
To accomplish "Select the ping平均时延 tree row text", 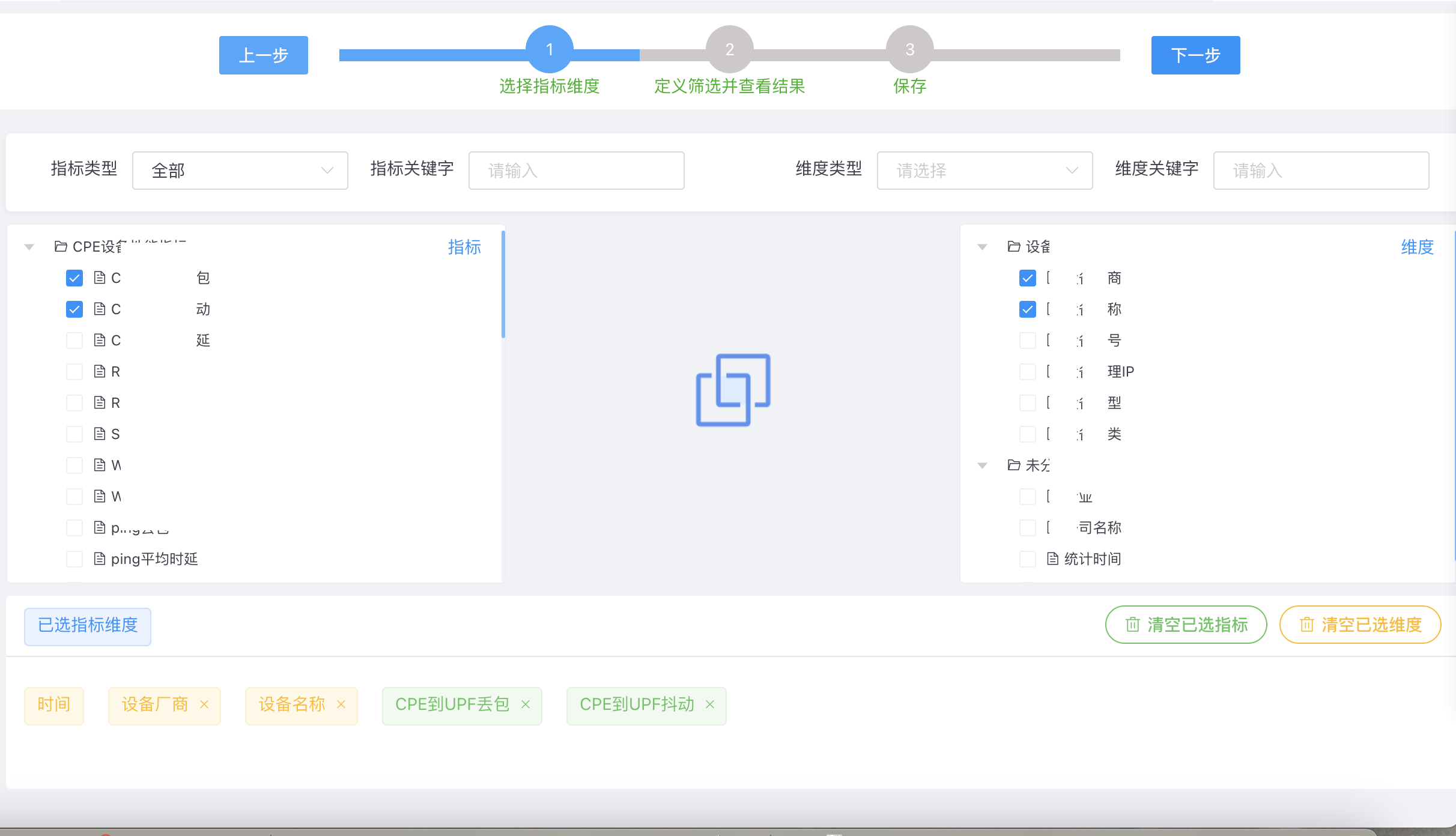I will point(154,559).
